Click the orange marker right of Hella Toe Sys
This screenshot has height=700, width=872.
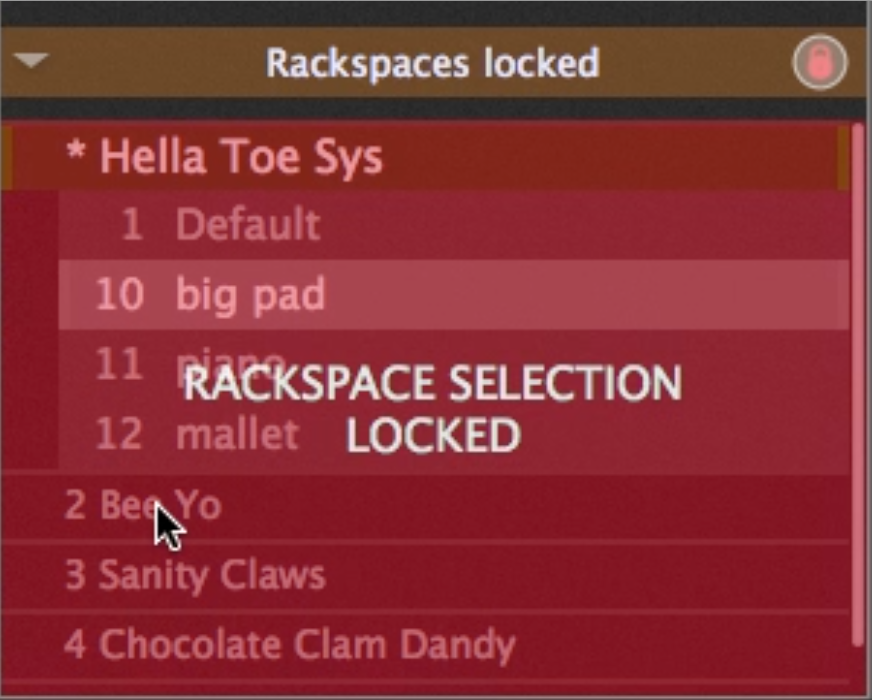click(843, 157)
